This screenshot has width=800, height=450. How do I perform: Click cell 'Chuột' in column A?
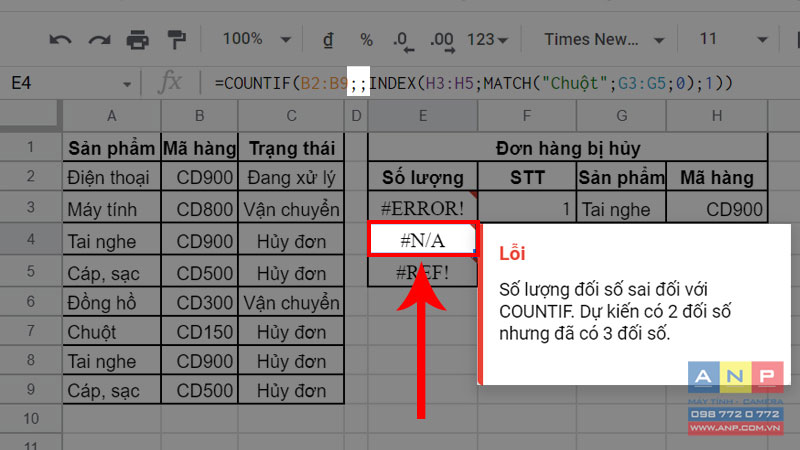(112, 332)
